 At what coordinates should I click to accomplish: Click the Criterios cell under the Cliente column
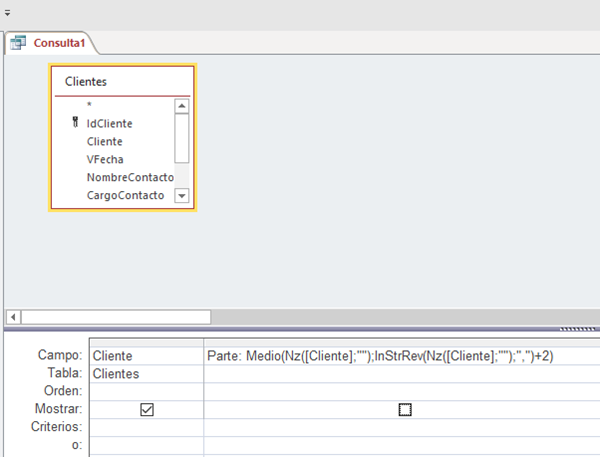[146, 427]
